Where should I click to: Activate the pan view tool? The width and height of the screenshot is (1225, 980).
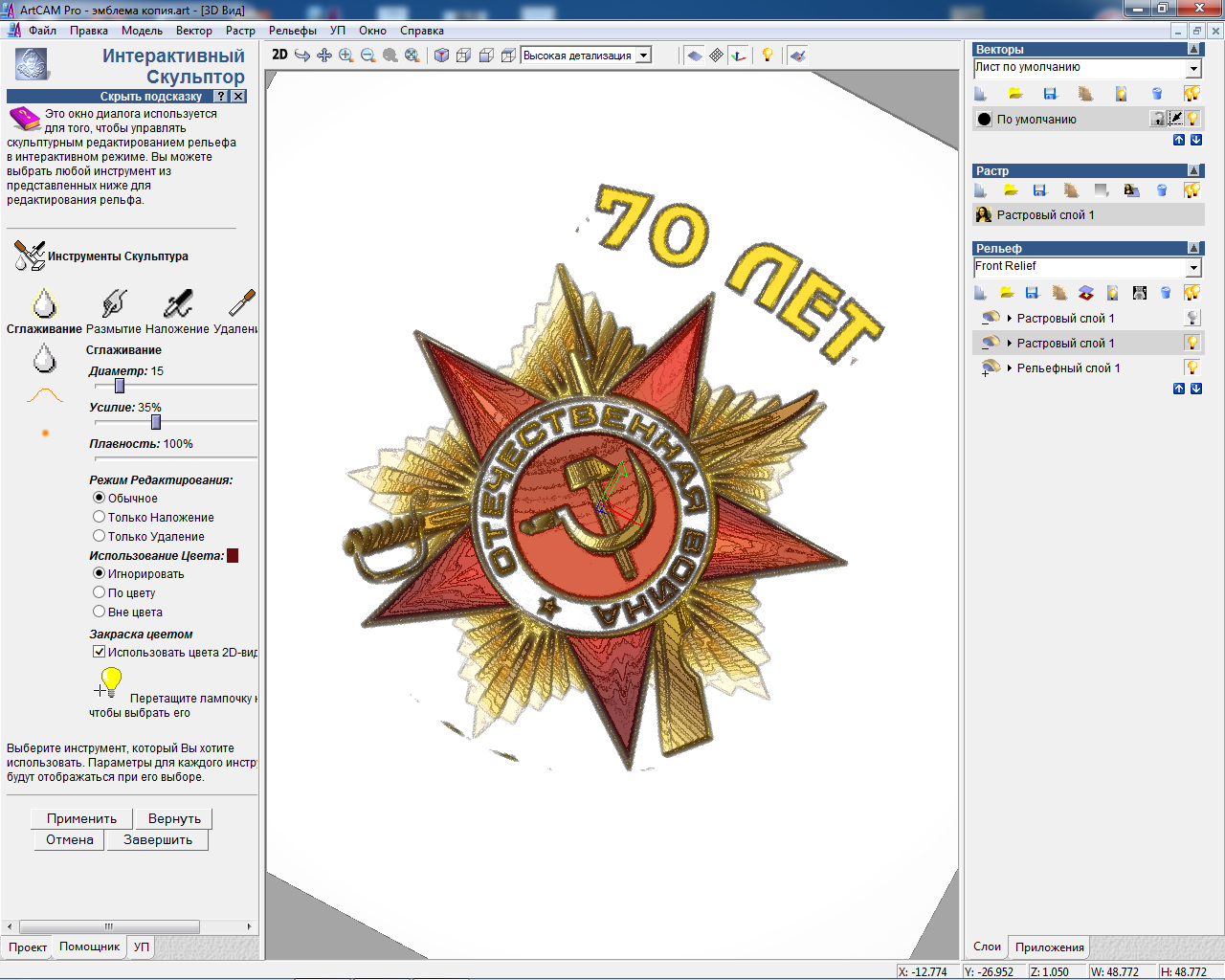click(x=324, y=56)
